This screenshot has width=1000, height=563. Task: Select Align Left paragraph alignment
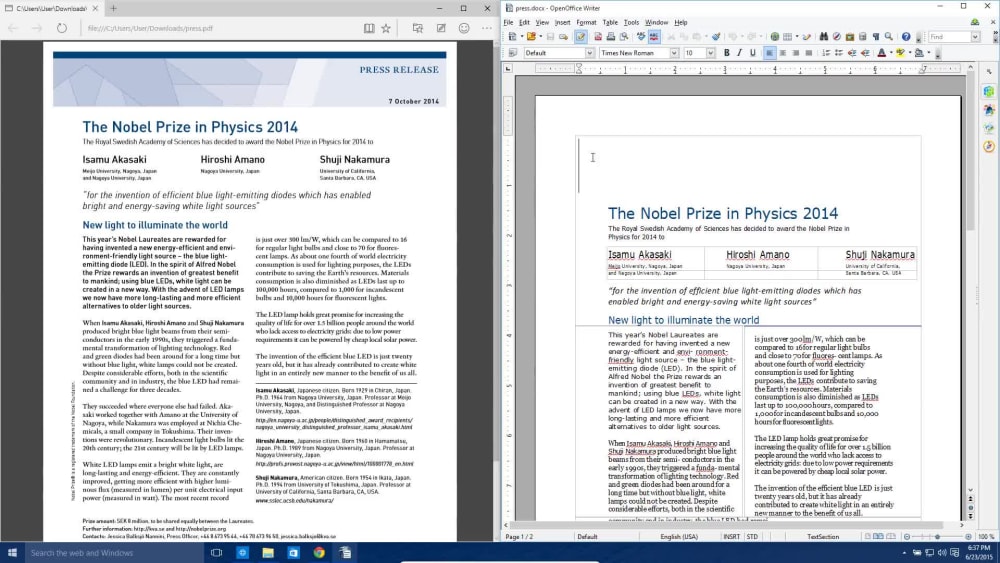click(769, 53)
